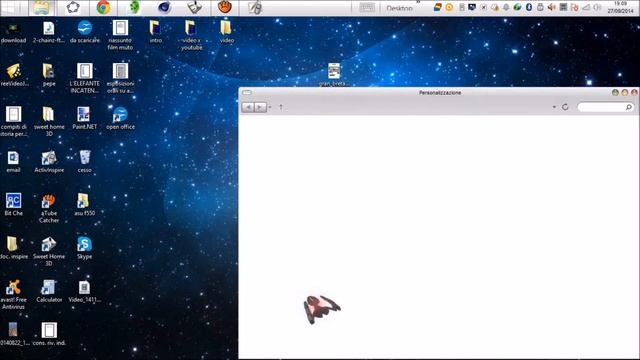Select the email document icon
This screenshot has height=360, width=640.
click(13, 162)
